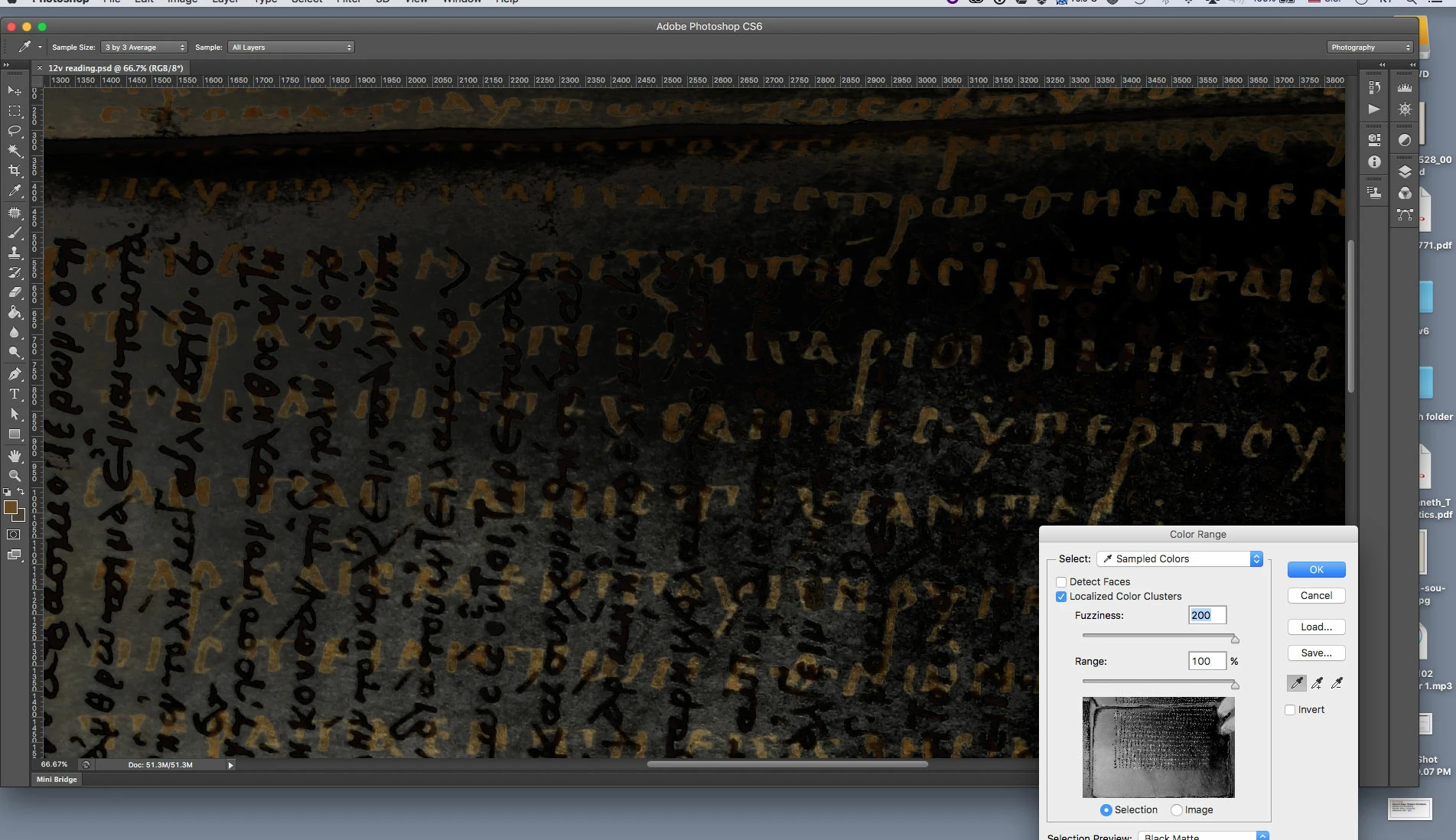Swap foreground and background colors

pos(21,492)
